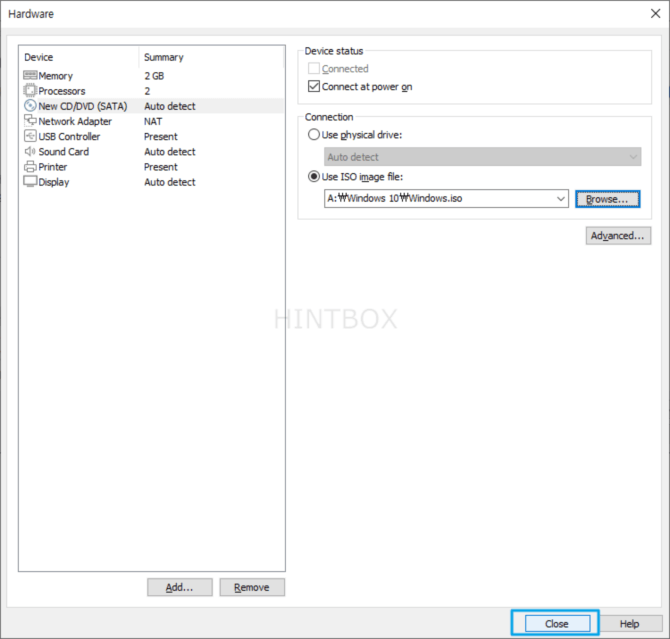Click the USB Controller icon
This screenshot has height=639, width=670.
[30, 136]
